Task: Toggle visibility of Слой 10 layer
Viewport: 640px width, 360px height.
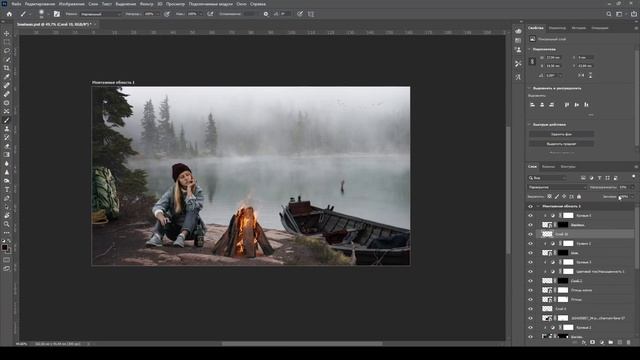Action: tap(530, 234)
